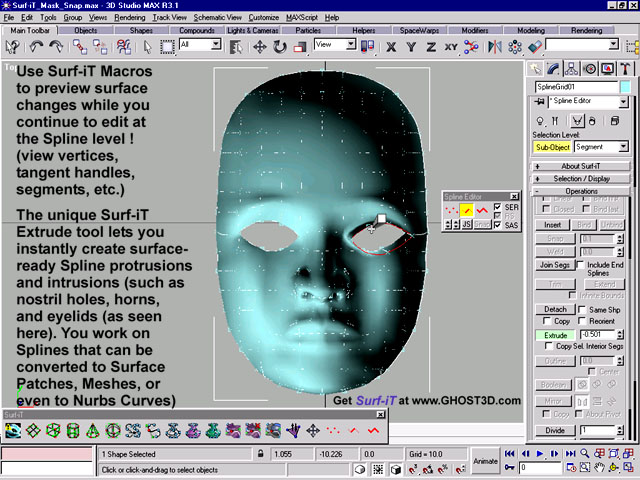640x480 pixels.
Task: Enable the Same Shp checkbox
Action: coord(582,309)
